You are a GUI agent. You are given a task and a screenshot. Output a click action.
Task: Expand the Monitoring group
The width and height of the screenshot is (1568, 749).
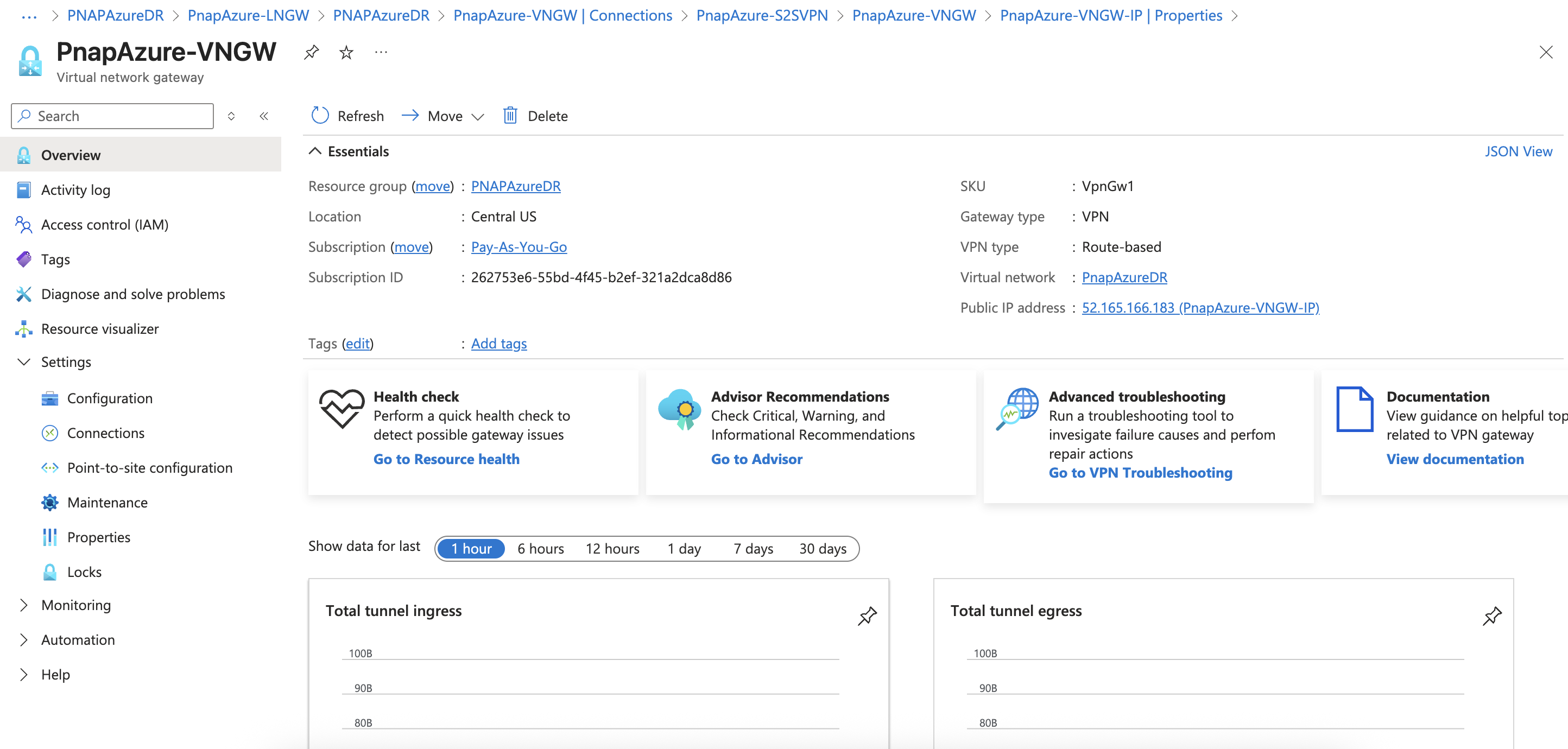[x=24, y=605]
